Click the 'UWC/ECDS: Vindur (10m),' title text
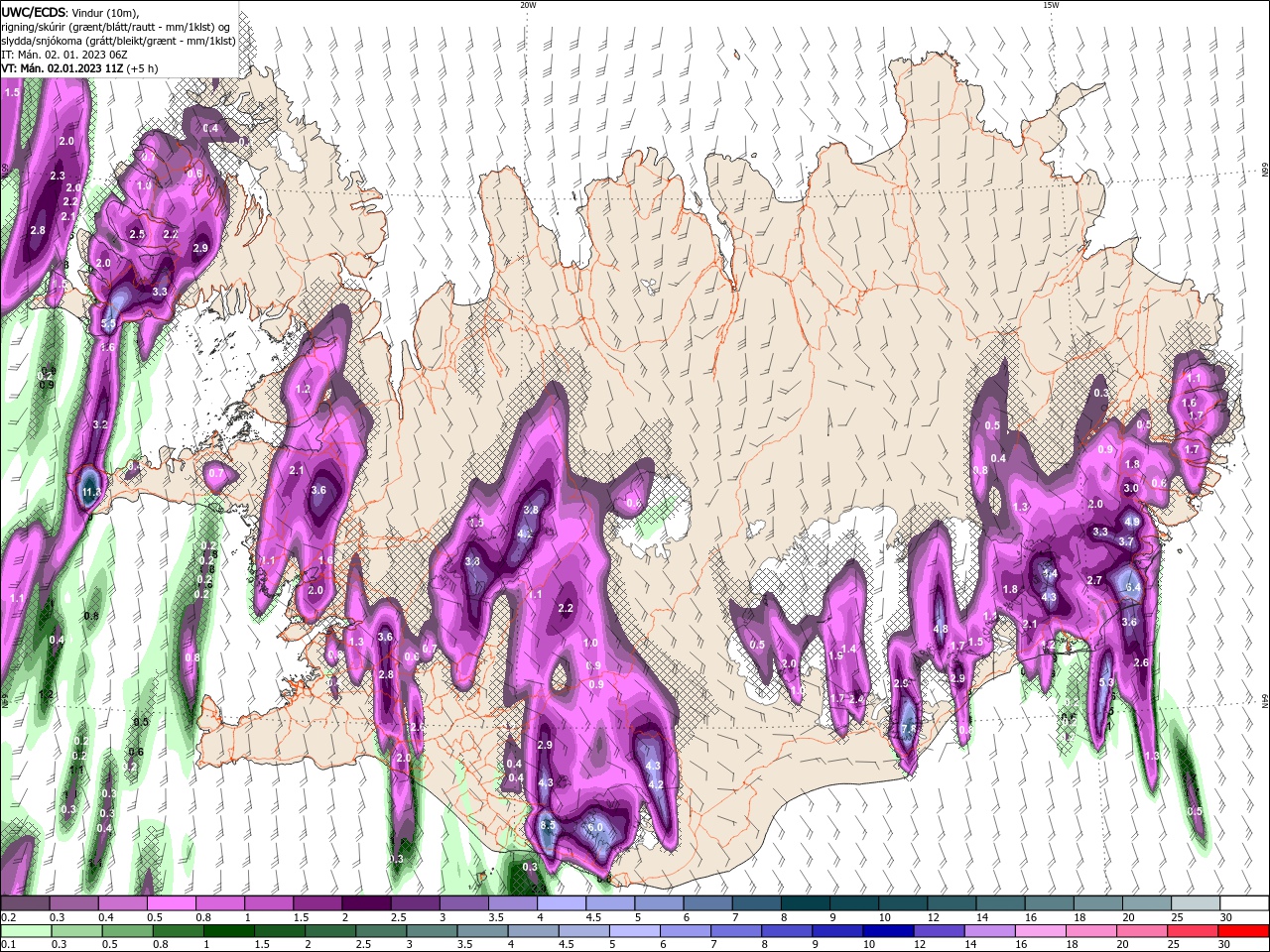Viewport: 1270px width, 952px height. [70, 12]
